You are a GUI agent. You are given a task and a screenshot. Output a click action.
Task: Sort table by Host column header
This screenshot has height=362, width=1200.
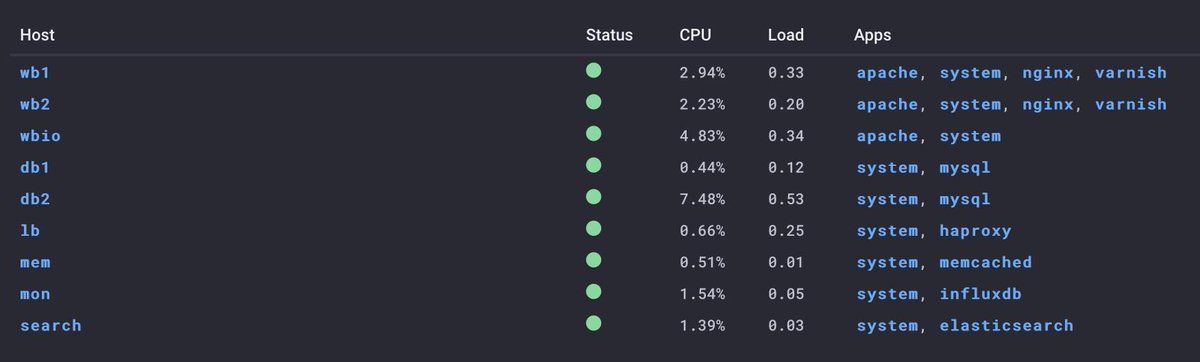[x=37, y=35]
